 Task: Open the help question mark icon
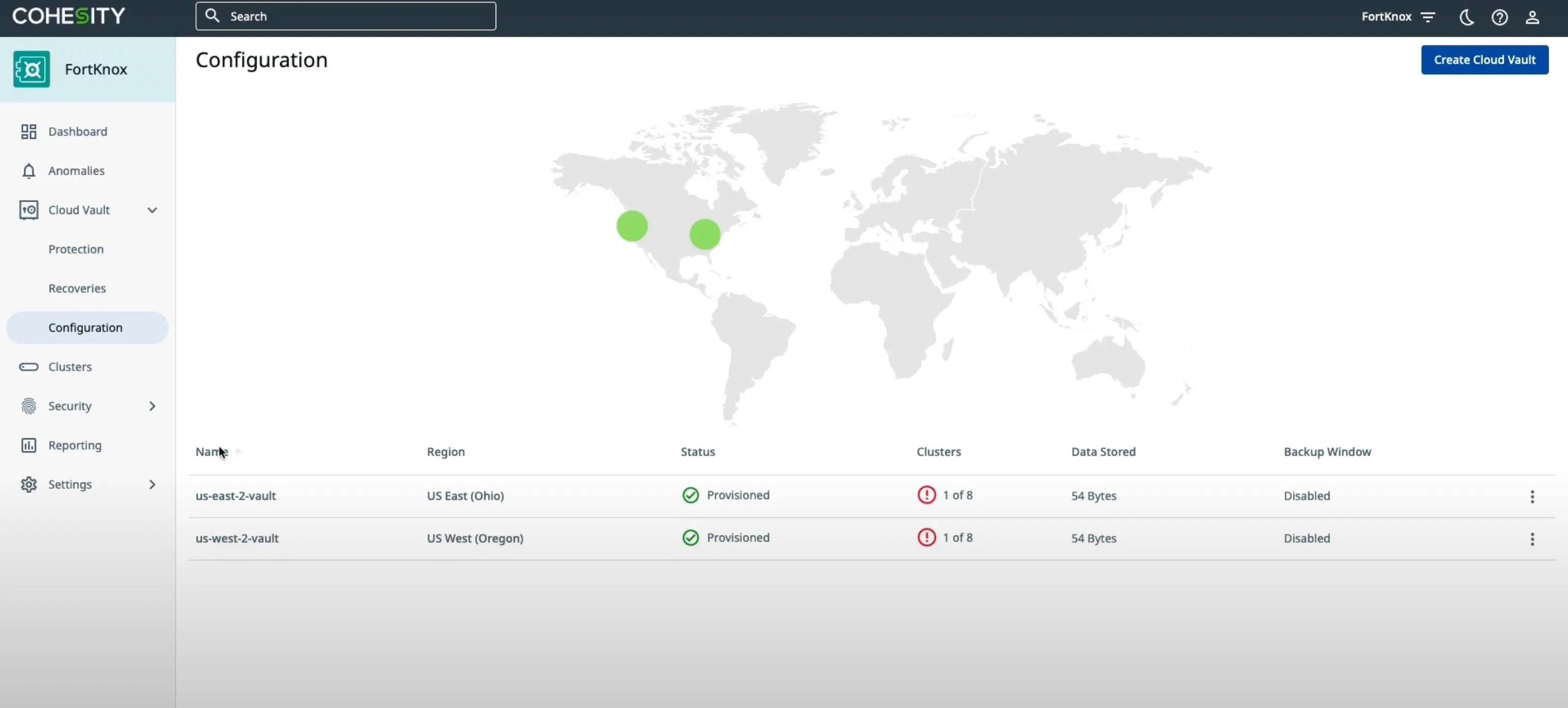(1499, 17)
